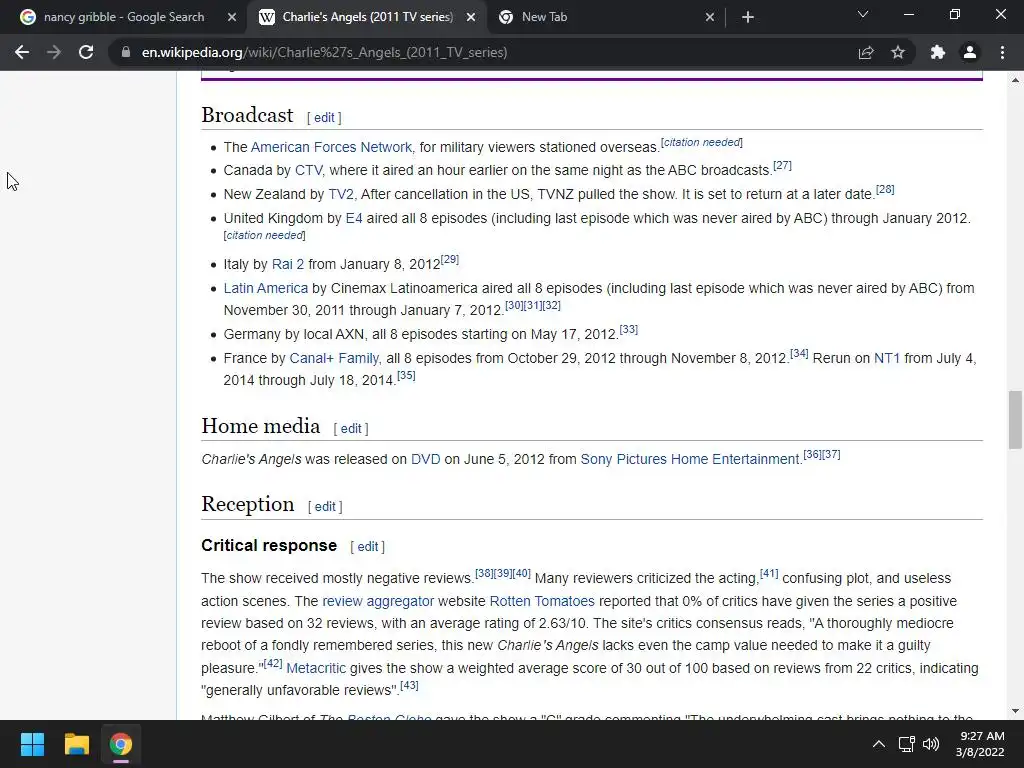The height and width of the screenshot is (768, 1024).
Task: Open the E4 link
Action: point(354,218)
